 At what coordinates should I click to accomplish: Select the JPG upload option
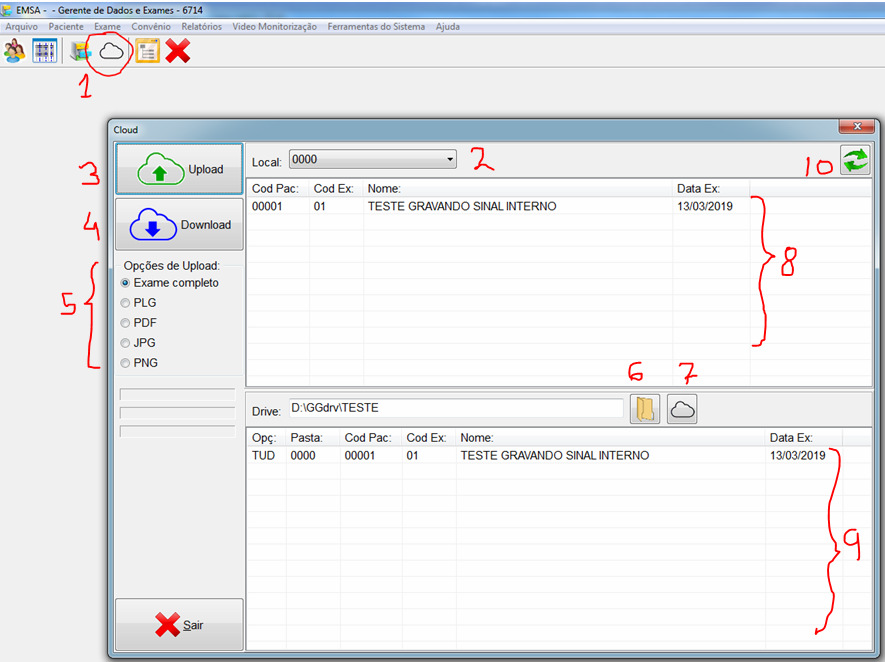point(125,343)
